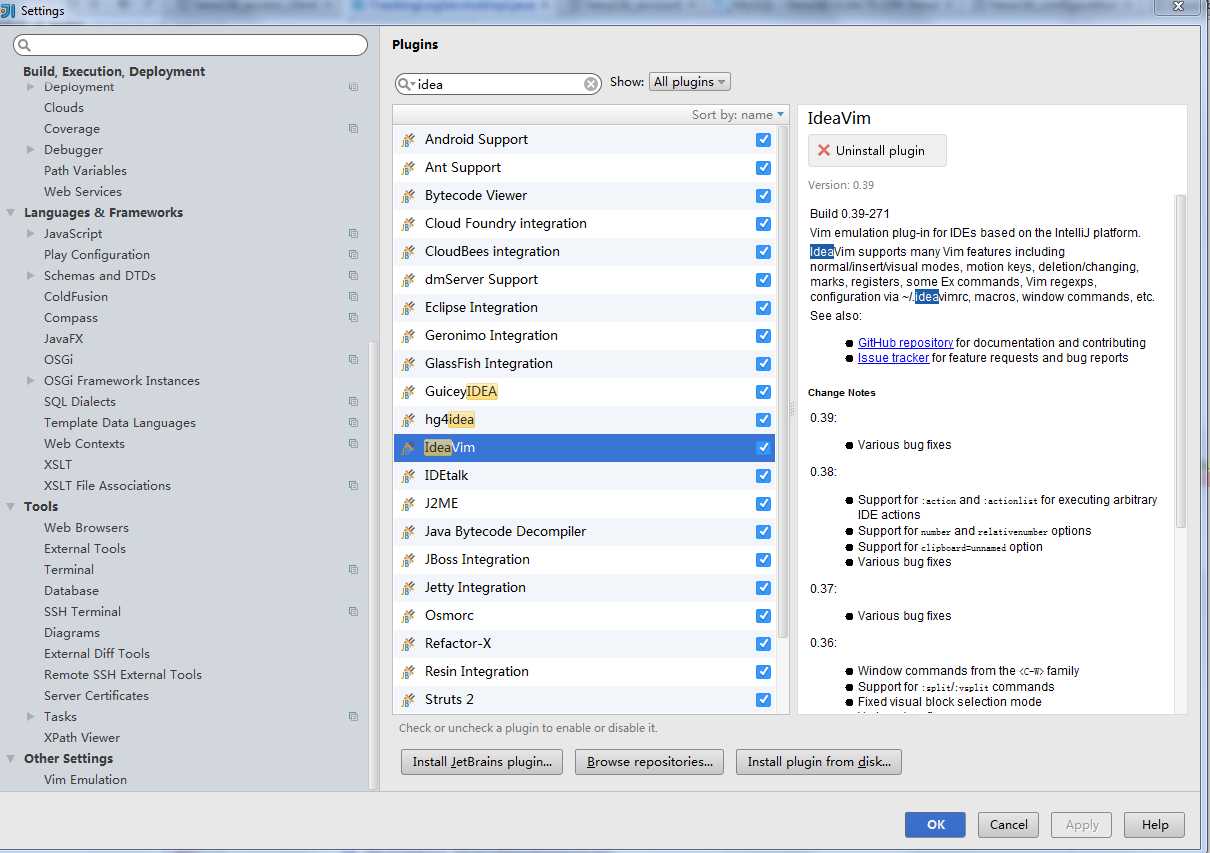Click the Uninstall plugin button

pyautogui.click(x=877, y=151)
